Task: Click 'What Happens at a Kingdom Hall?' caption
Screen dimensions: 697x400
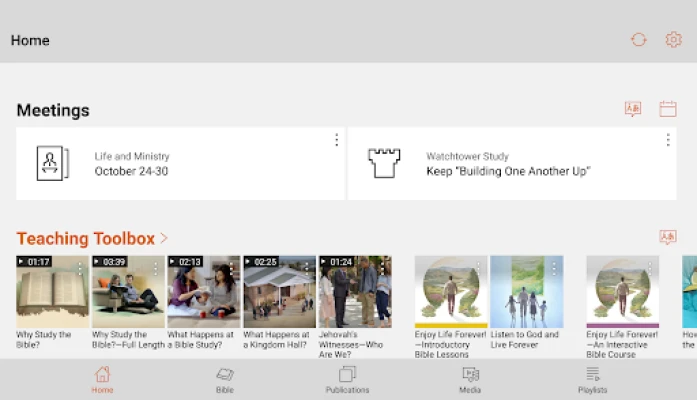Action: pos(276,340)
